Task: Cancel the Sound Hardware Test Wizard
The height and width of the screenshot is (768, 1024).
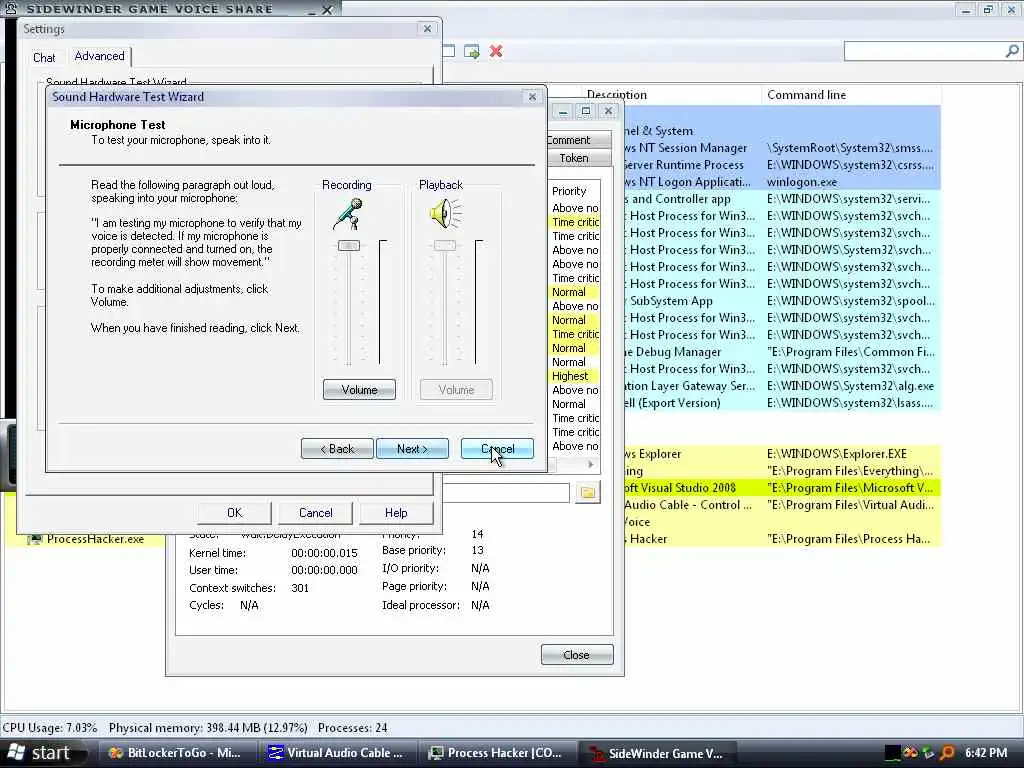Action: [x=497, y=449]
